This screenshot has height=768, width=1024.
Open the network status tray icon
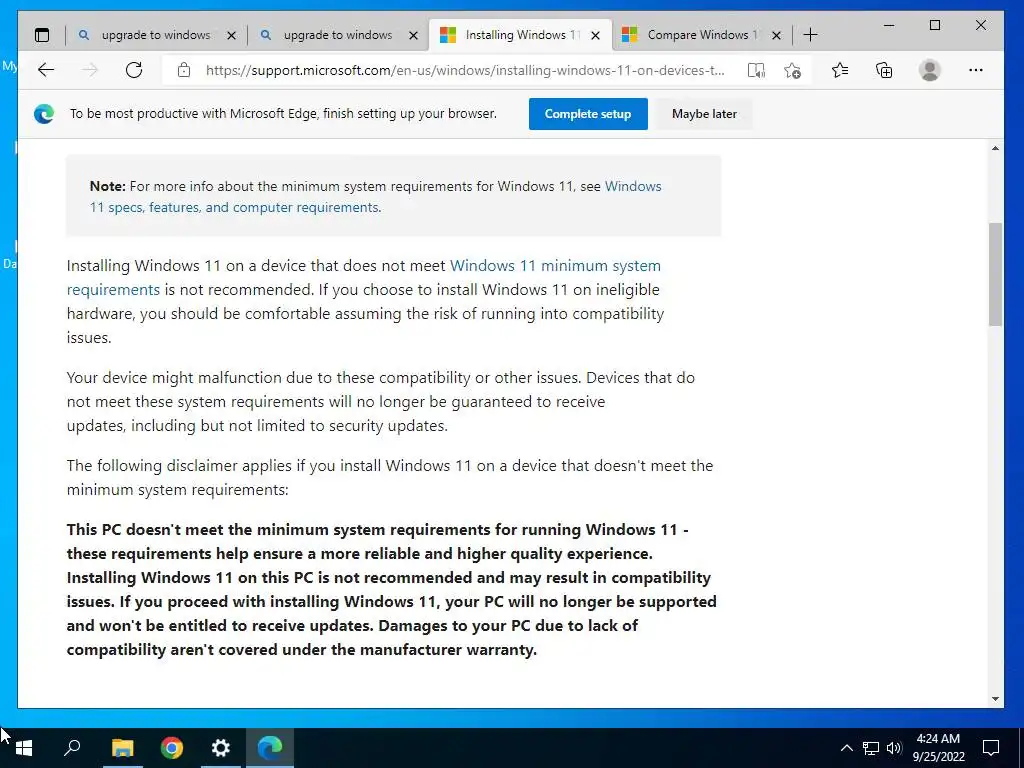(871, 748)
